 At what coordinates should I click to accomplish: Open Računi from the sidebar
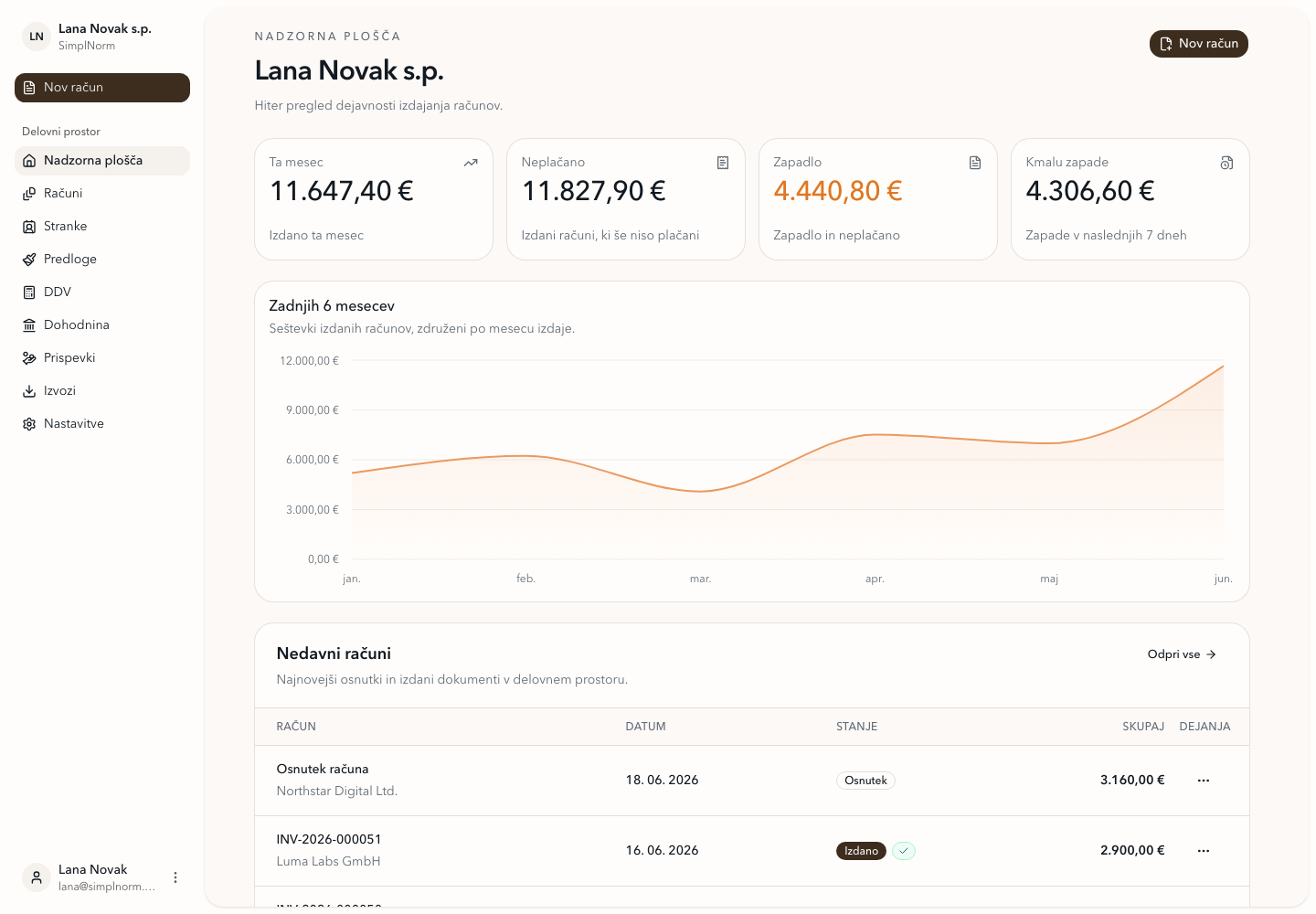coord(102,193)
